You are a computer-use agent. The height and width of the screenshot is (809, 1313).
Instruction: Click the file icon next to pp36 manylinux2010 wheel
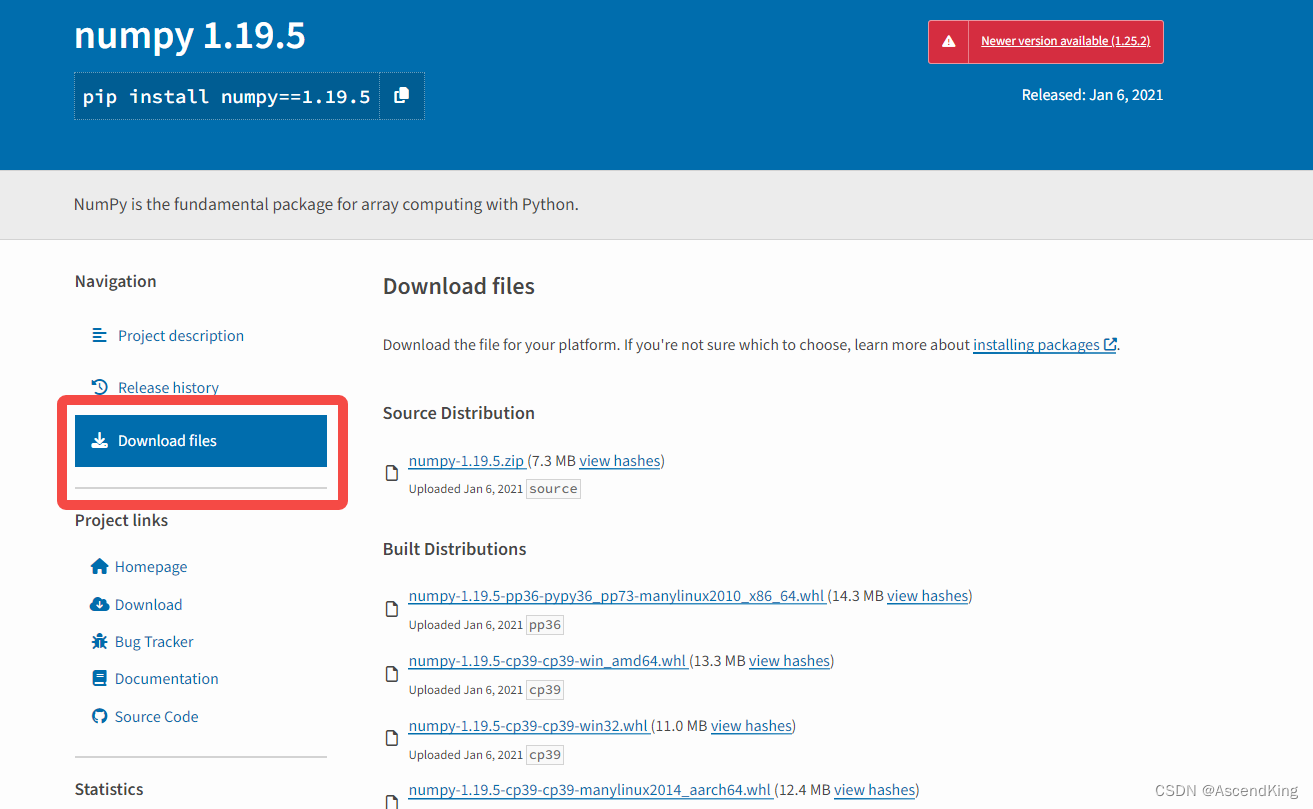click(x=393, y=609)
